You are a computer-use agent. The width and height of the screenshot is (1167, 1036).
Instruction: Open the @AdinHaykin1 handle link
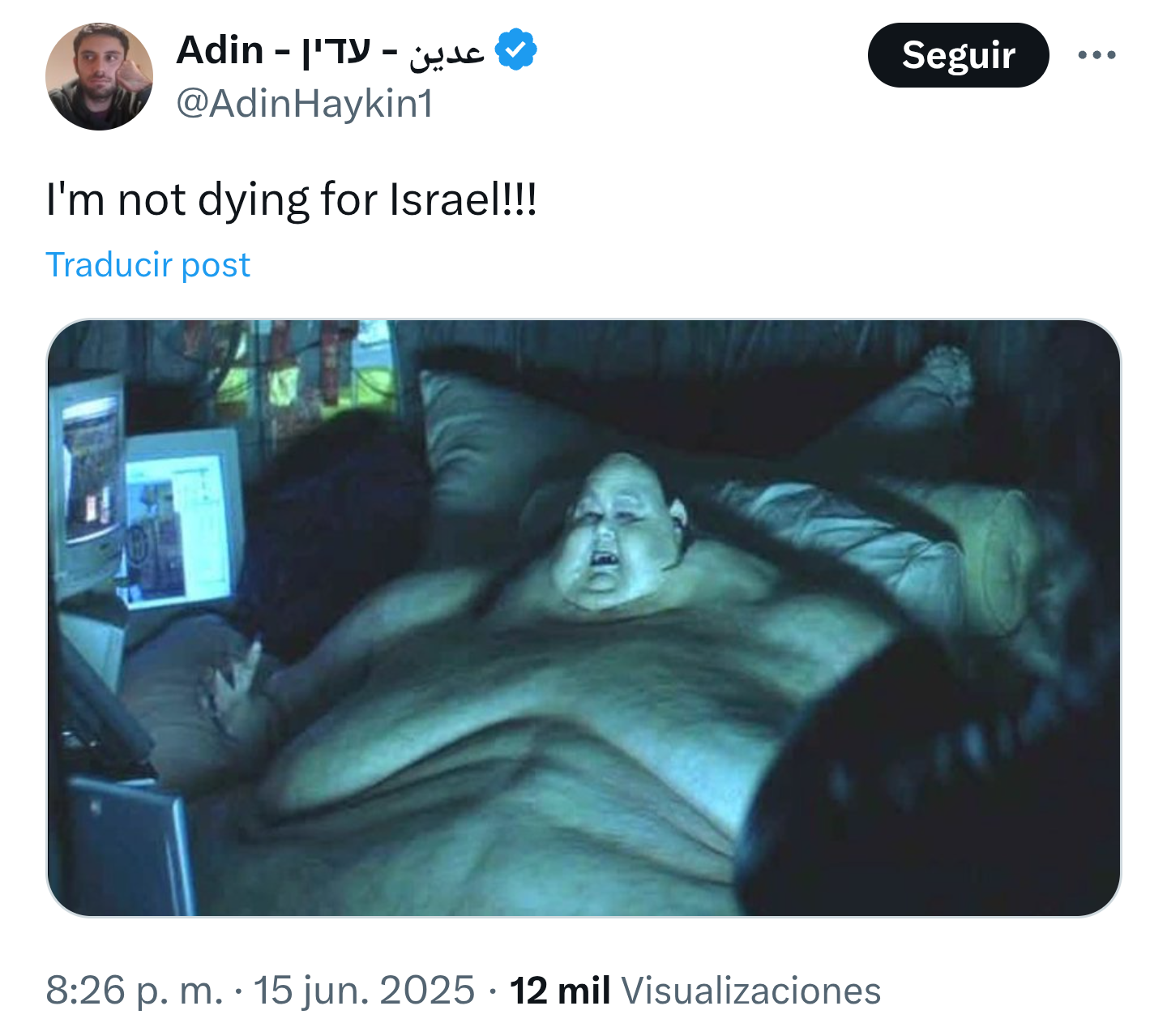click(x=305, y=104)
